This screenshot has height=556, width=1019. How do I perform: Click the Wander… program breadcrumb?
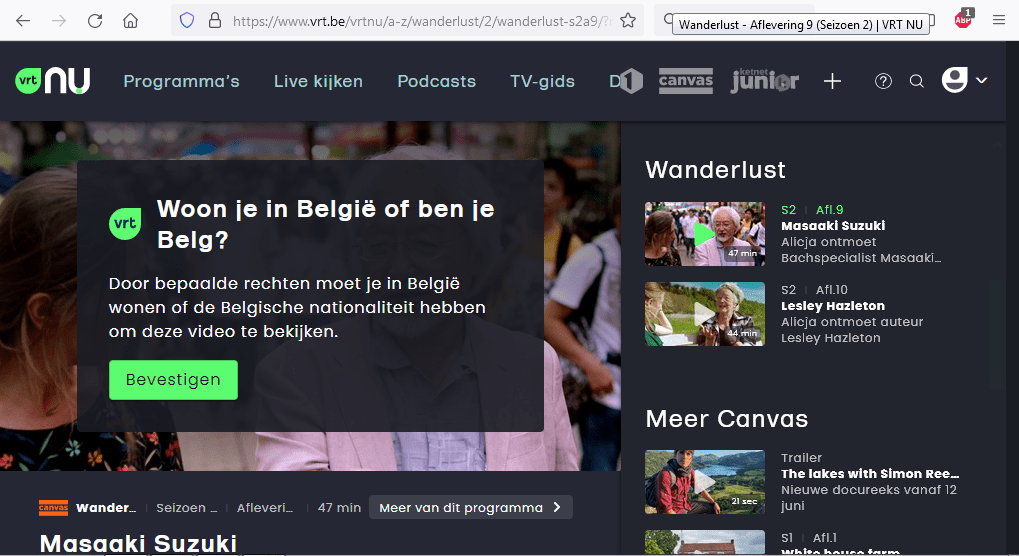pos(106,508)
